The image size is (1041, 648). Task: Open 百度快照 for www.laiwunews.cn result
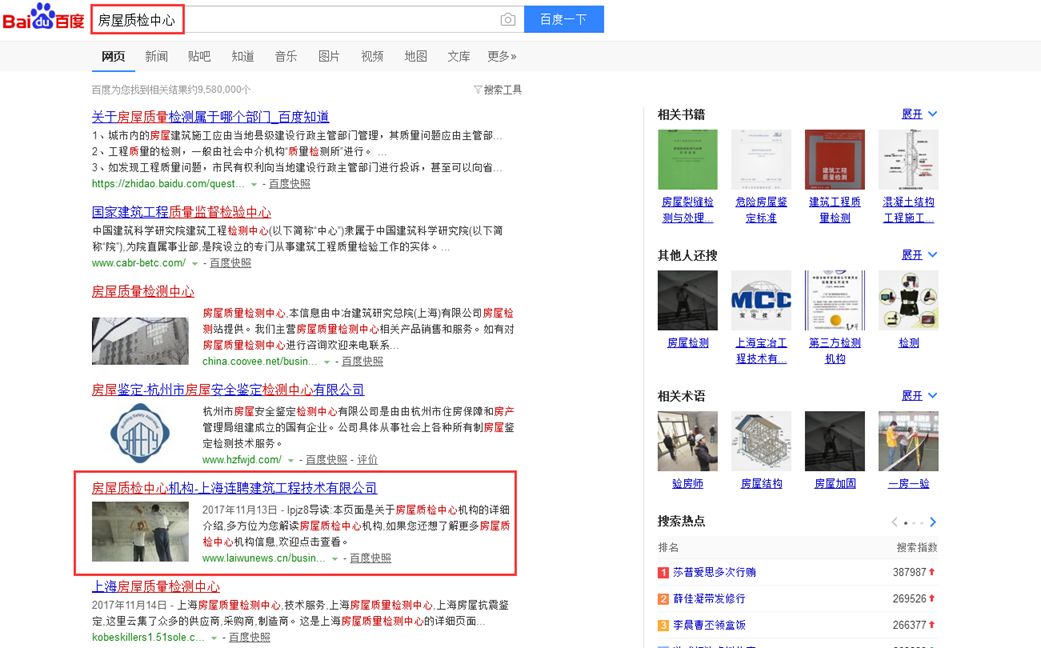click(x=370, y=558)
